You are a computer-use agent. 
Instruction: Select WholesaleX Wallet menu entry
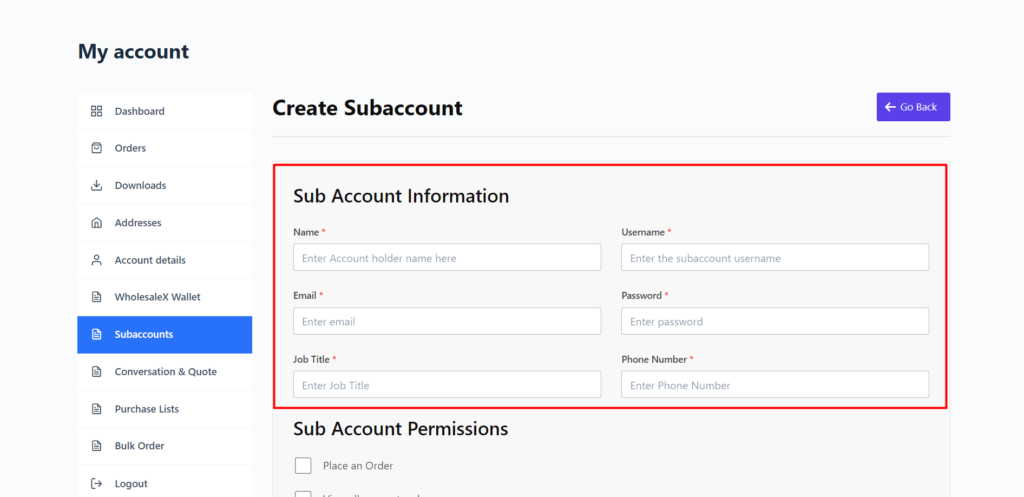(x=165, y=297)
